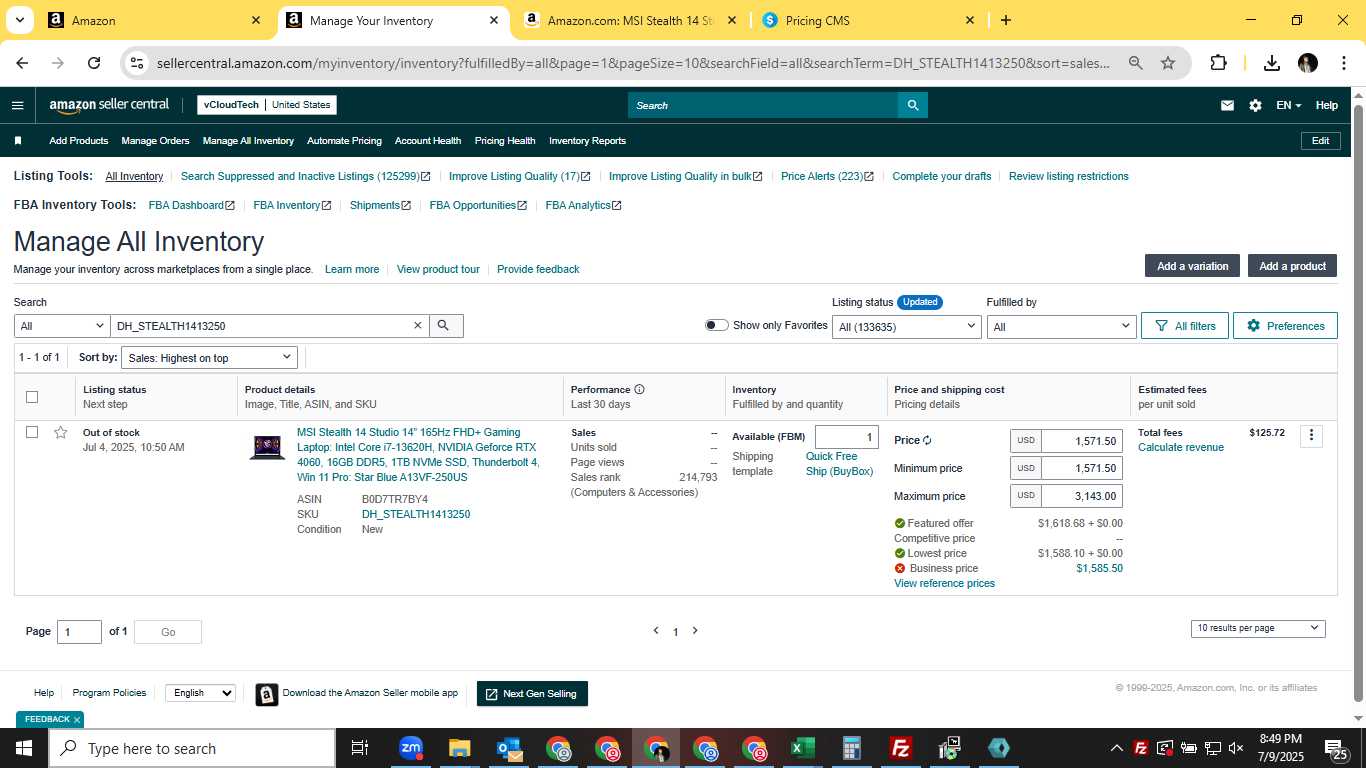Screen dimensions: 1366x768
Task: Open Manage Orders menu
Action: coord(155,141)
